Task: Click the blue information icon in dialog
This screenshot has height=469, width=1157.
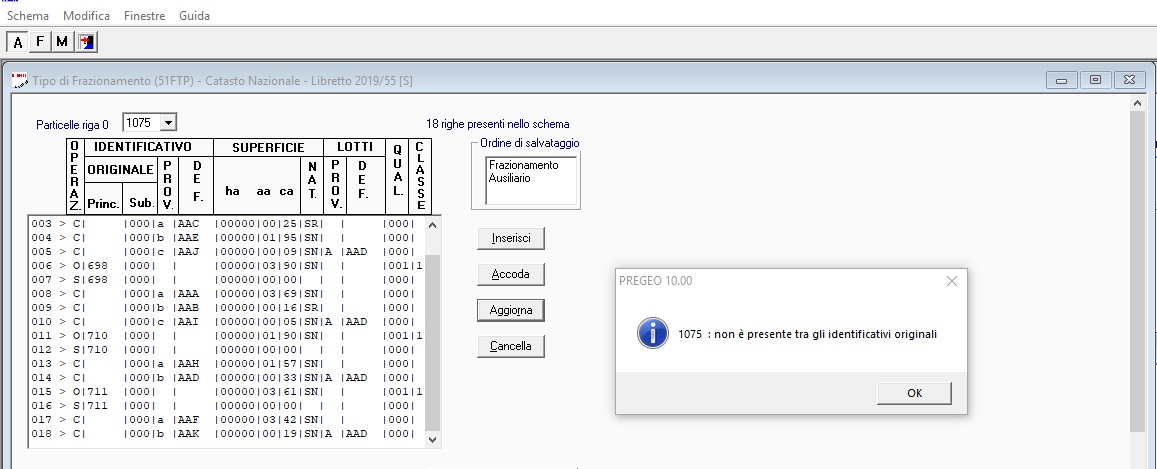Action: (x=652, y=335)
